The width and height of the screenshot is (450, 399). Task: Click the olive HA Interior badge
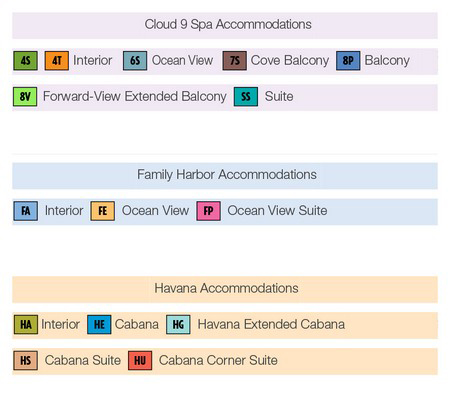pos(26,324)
